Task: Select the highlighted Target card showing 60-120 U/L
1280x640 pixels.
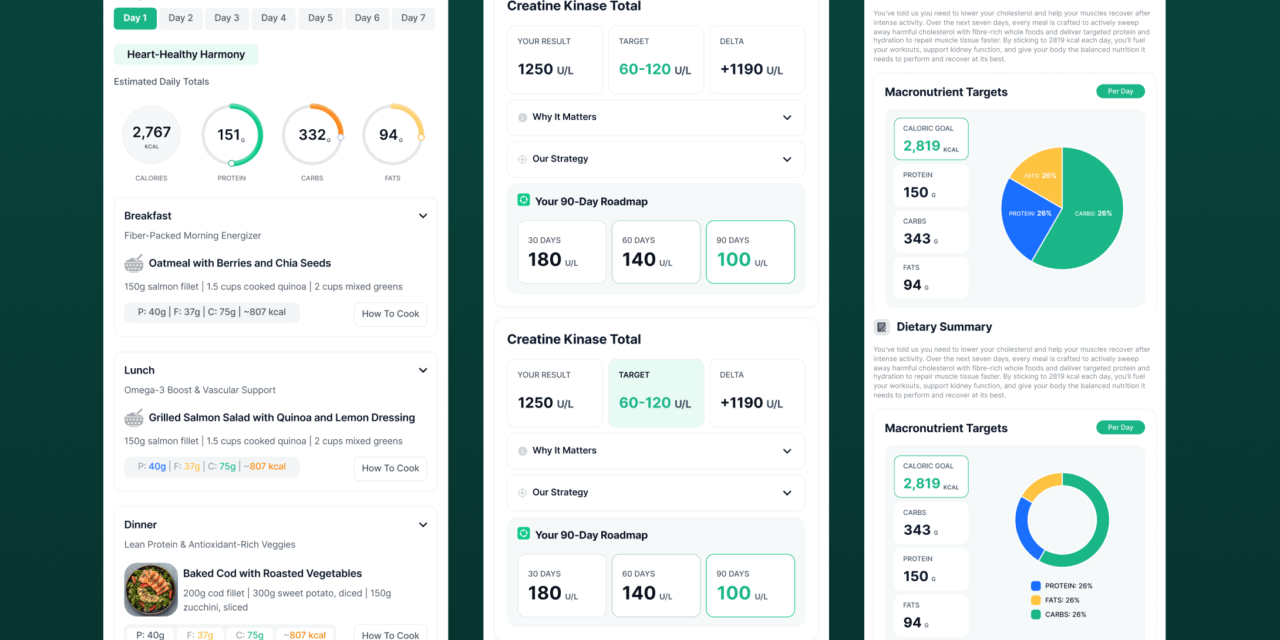Action: (x=656, y=393)
